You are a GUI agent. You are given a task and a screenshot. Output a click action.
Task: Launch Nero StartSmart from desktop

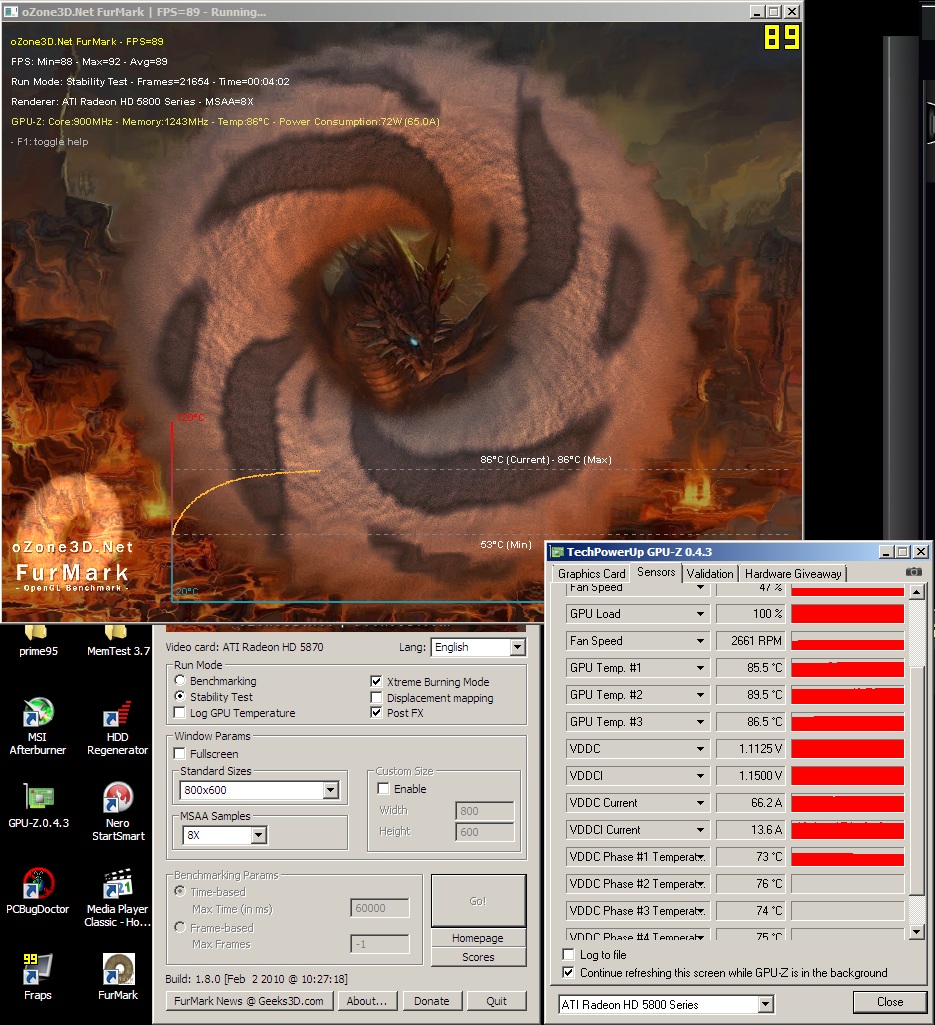coord(118,811)
